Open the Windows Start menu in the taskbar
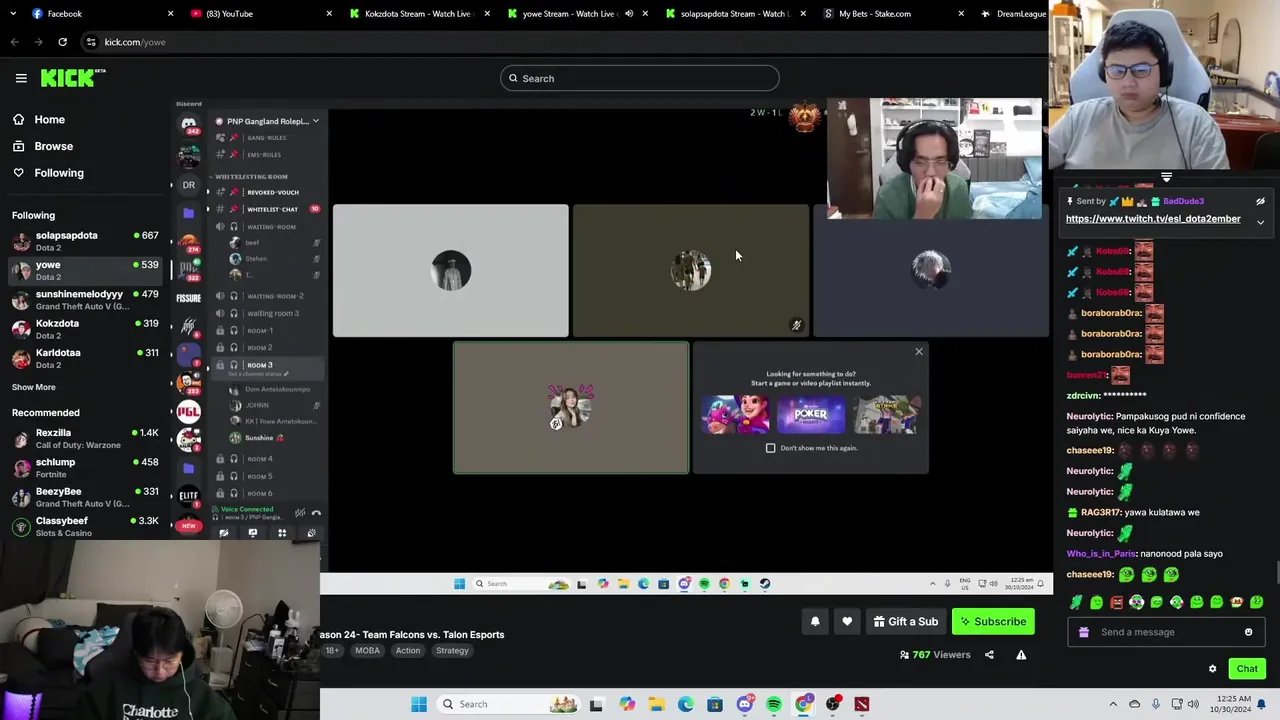Screen dimensions: 1280x720 419,704
